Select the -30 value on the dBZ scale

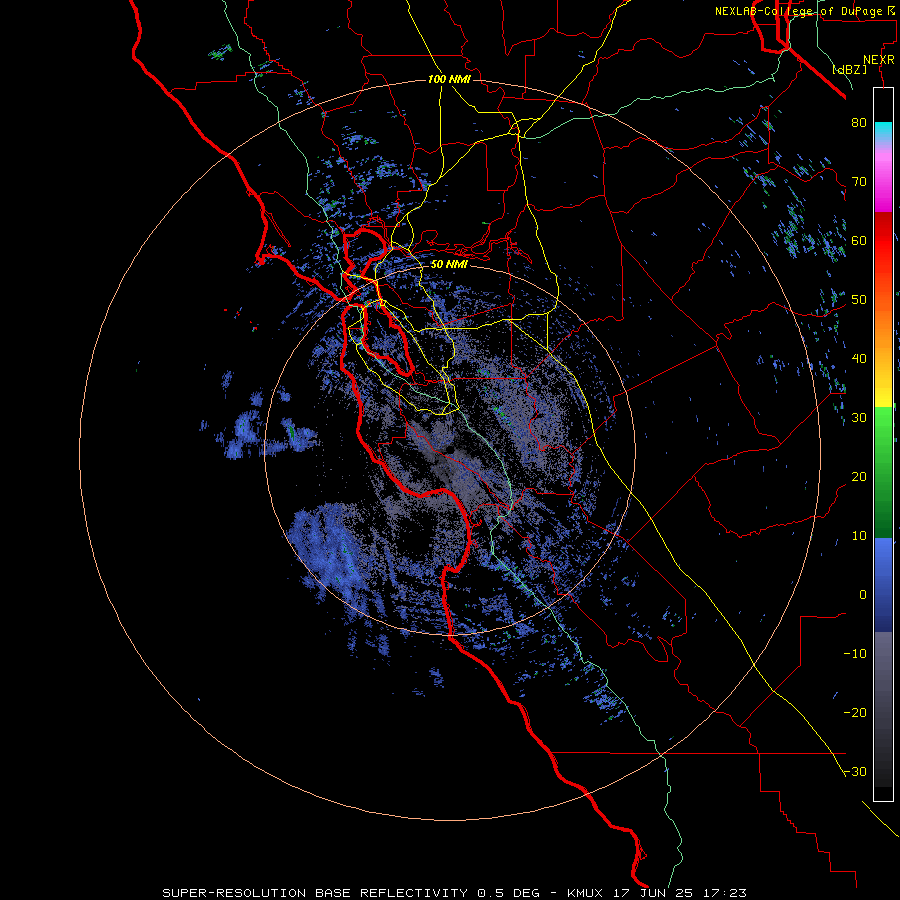click(855, 772)
